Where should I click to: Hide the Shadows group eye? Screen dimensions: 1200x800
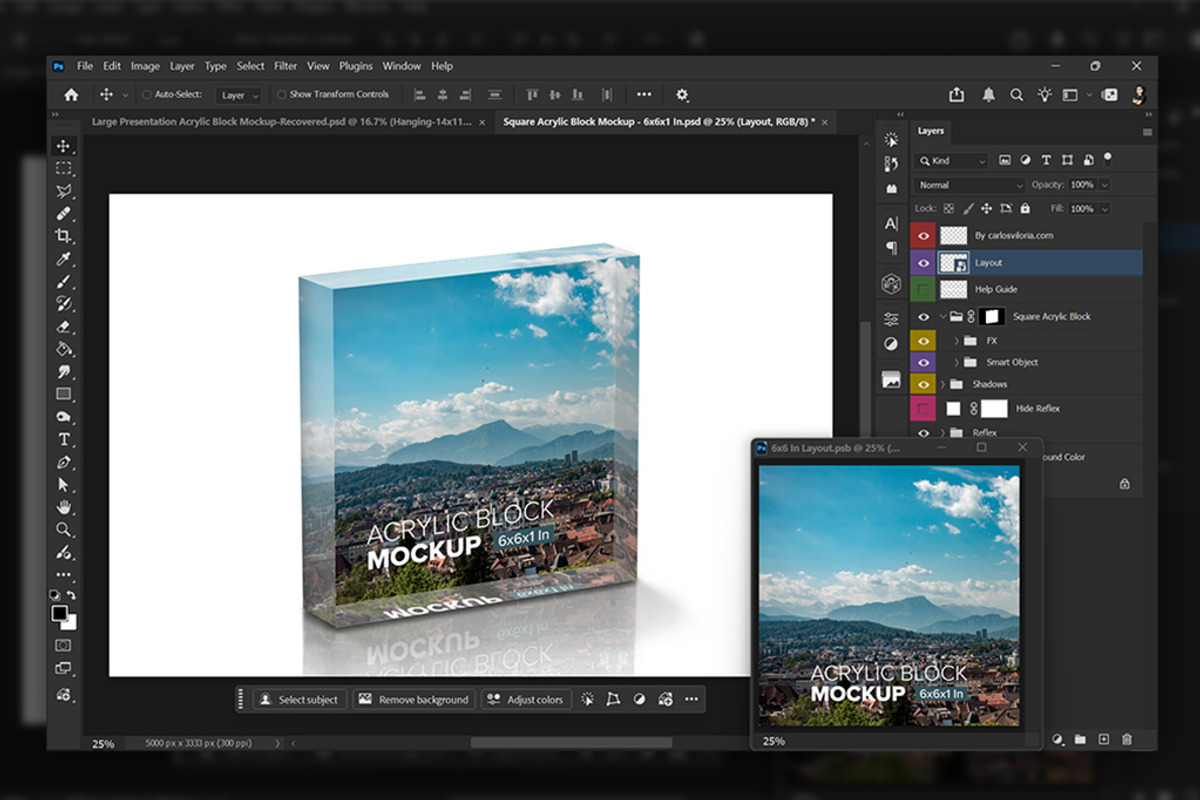(x=923, y=385)
